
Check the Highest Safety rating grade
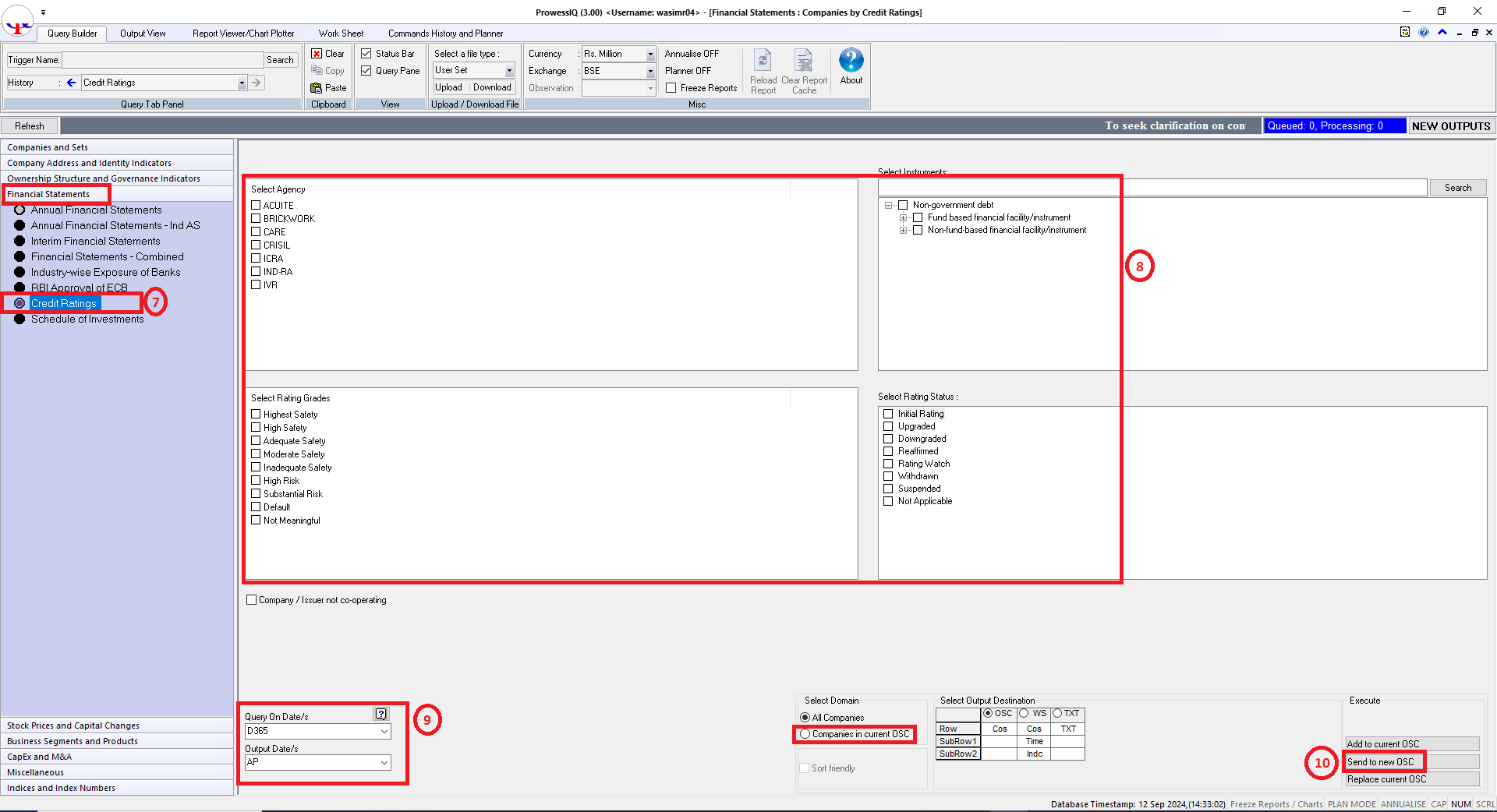(256, 414)
